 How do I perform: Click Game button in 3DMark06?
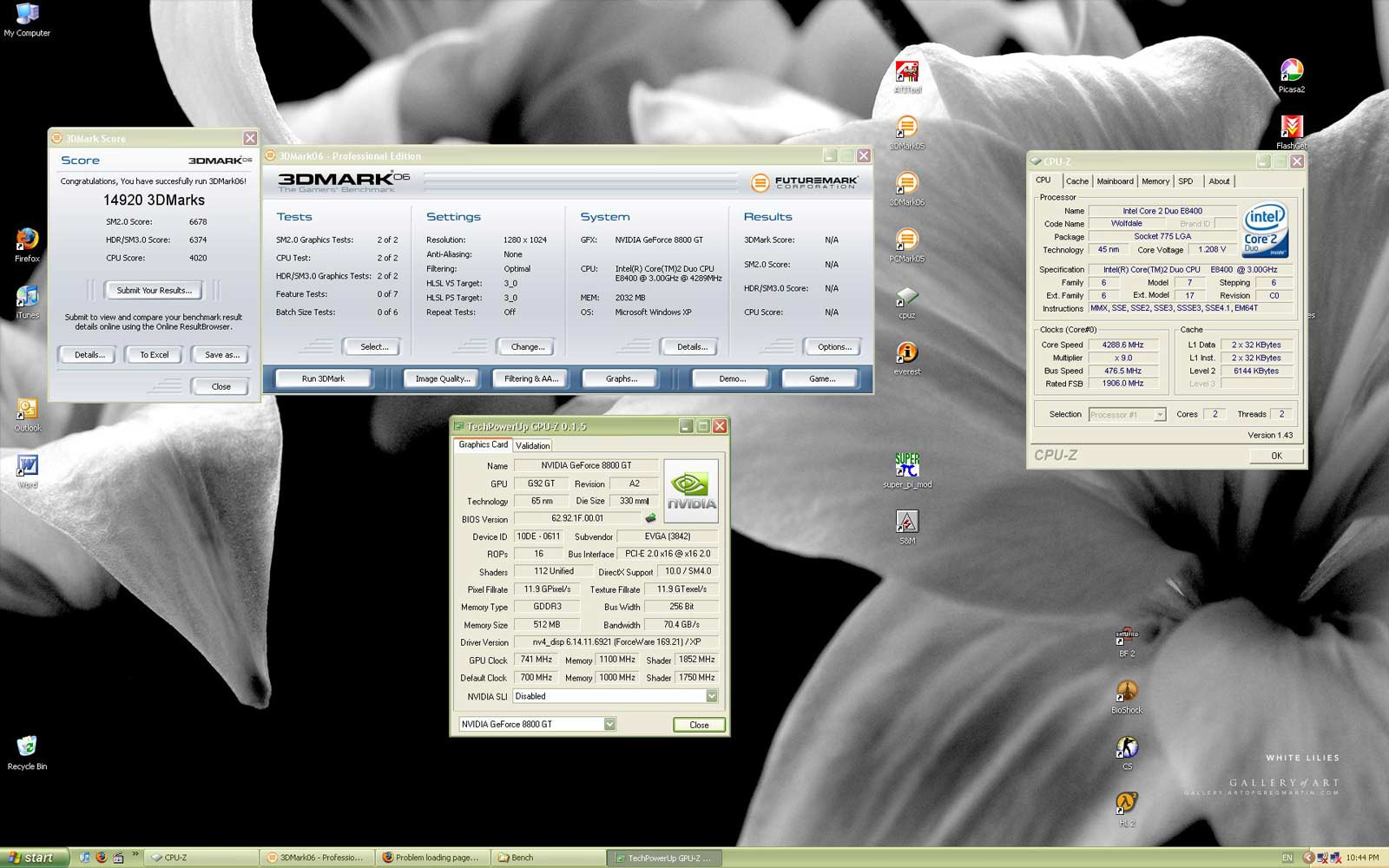[x=822, y=378]
